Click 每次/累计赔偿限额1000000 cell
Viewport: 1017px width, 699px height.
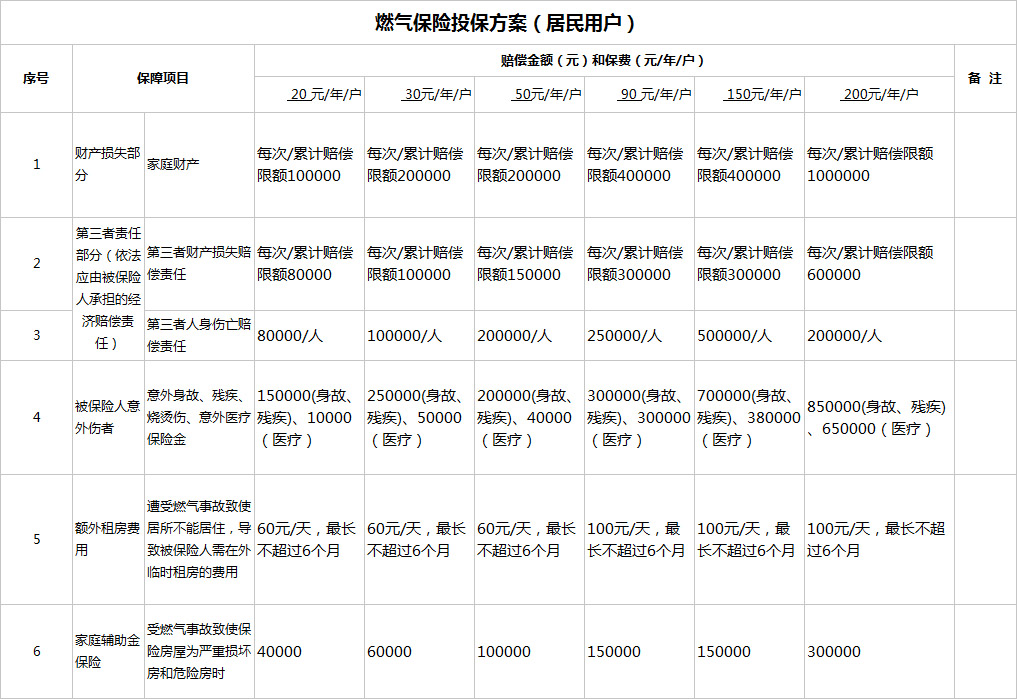pyautogui.click(x=879, y=165)
